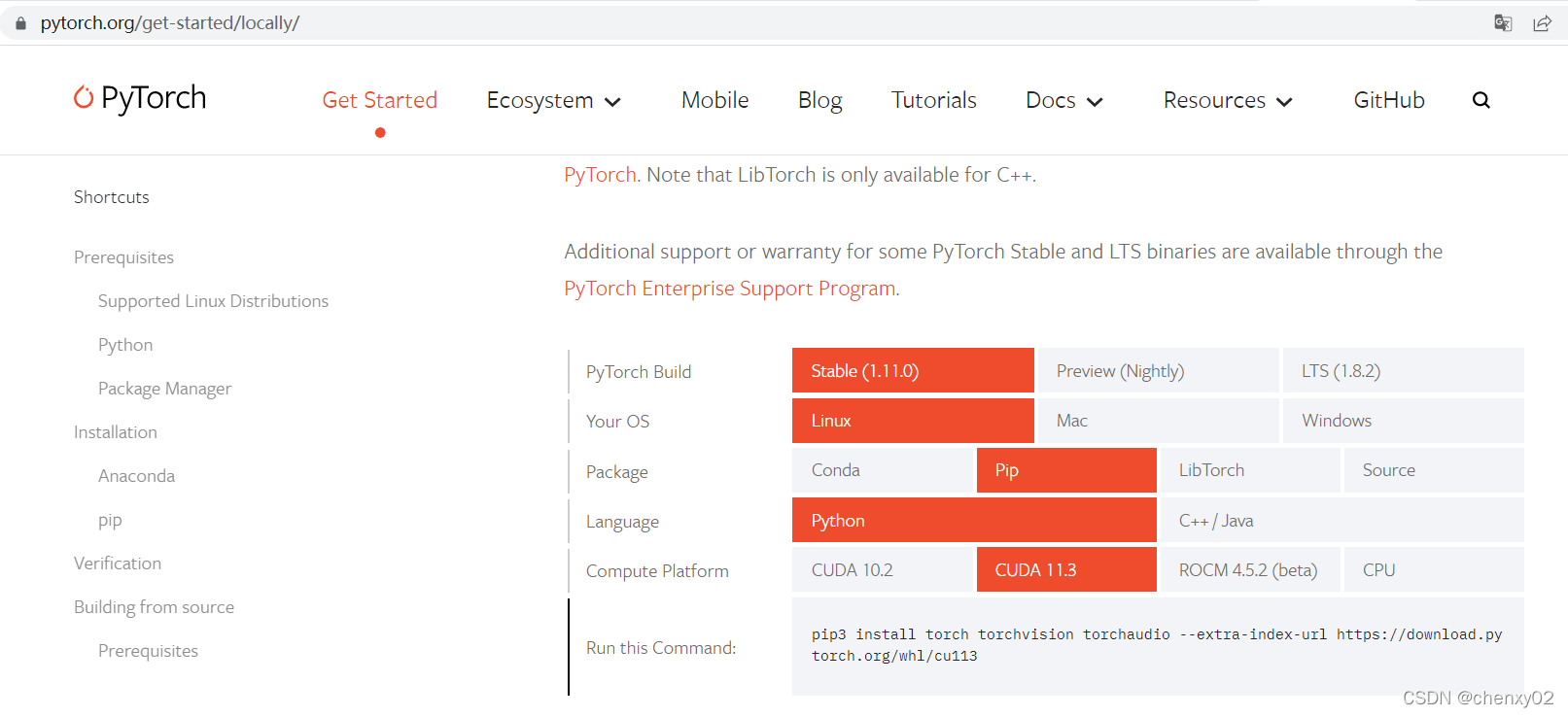Image resolution: width=1568 pixels, height=717 pixels.
Task: Open the Mobile nav item
Action: (x=714, y=100)
